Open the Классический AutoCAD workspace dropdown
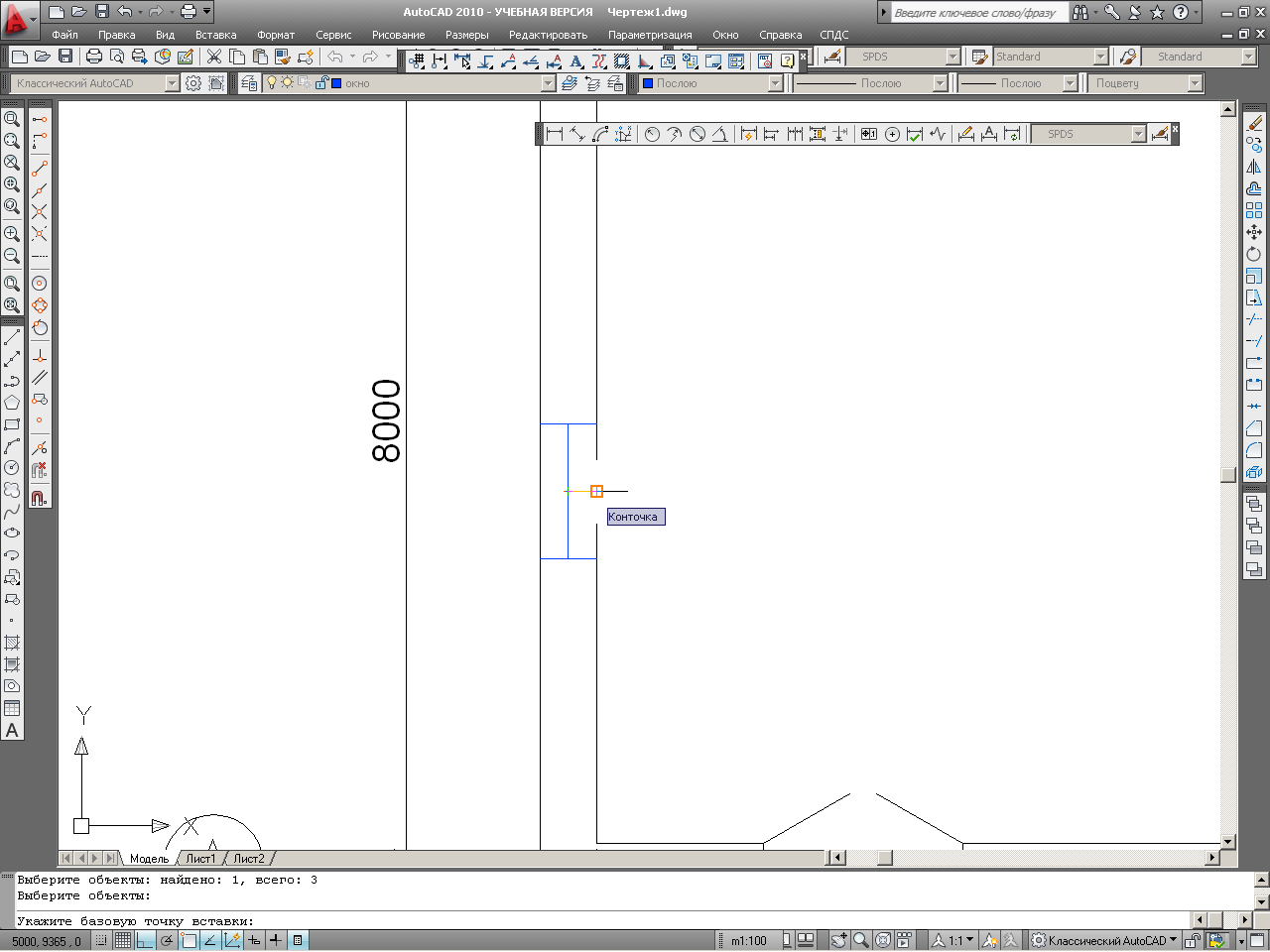1270x952 pixels. pyautogui.click(x=173, y=83)
